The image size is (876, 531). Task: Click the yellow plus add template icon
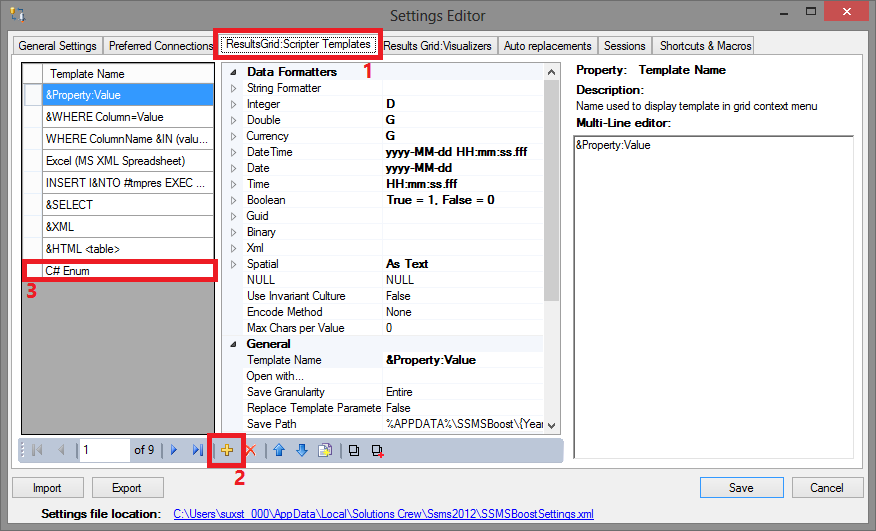(x=227, y=450)
